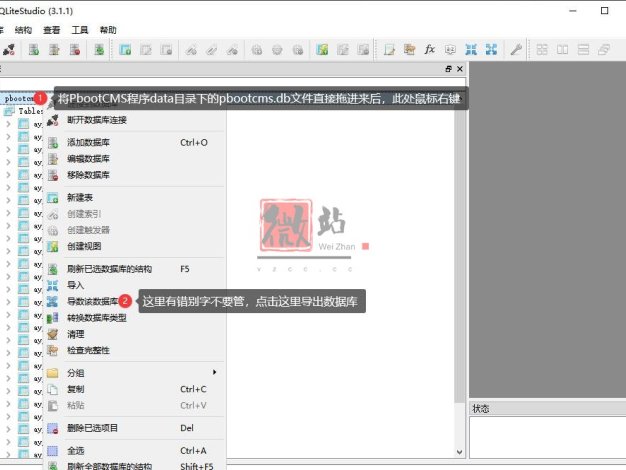
Task: Choose 检查完整性 in context menu
Action: 135,350
